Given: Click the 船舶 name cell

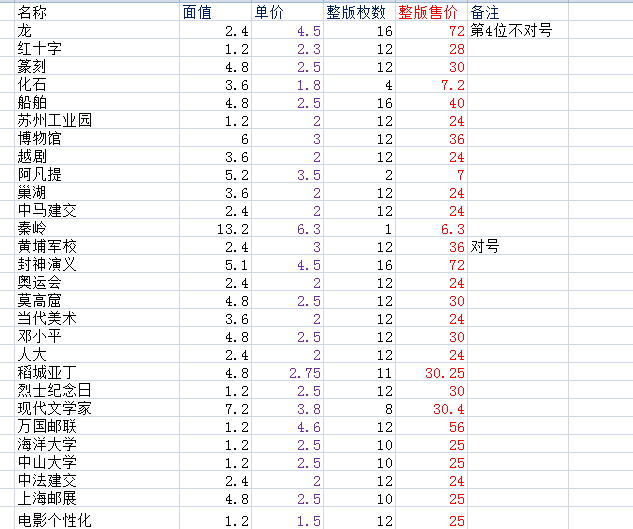Looking at the screenshot, I should pos(97,103).
